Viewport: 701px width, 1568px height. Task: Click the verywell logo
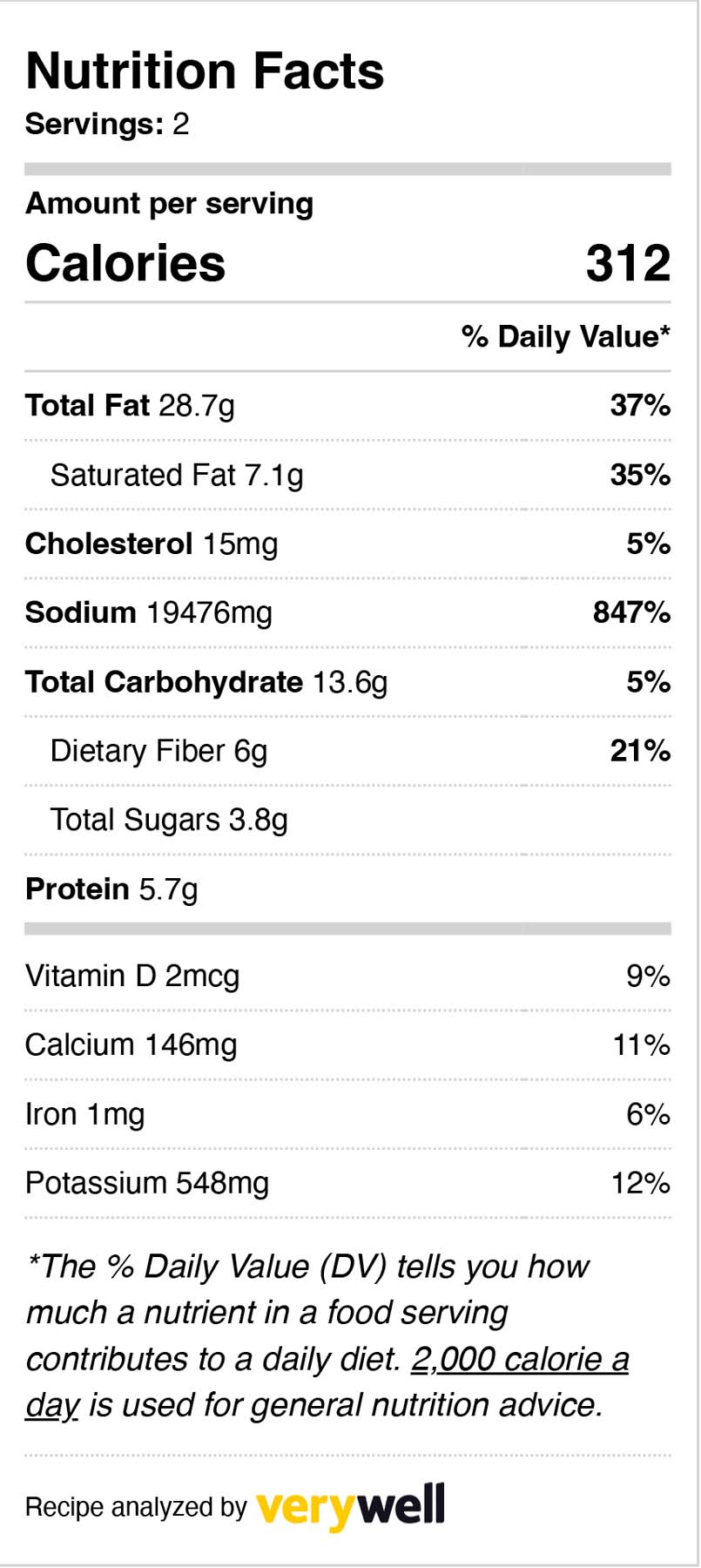350,1506
